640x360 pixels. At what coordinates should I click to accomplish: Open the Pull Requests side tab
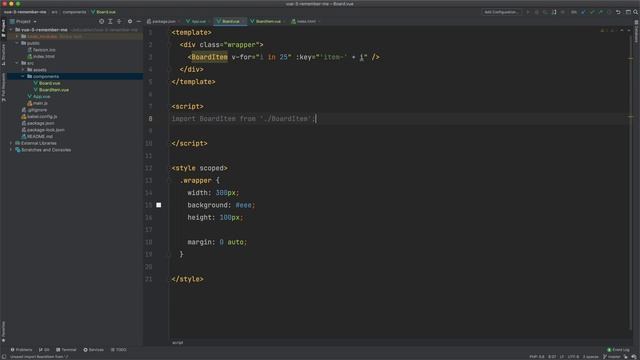tap(4, 87)
